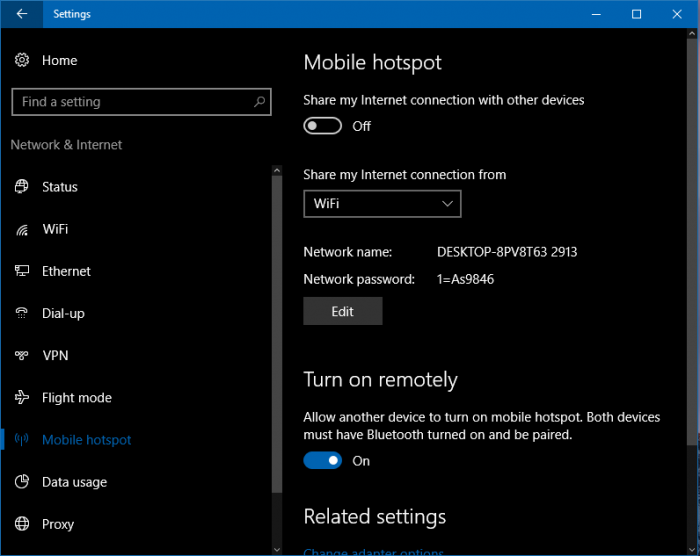The height and width of the screenshot is (556, 700).
Task: Click the Turn on remotely heading
Action: pyautogui.click(x=380, y=380)
